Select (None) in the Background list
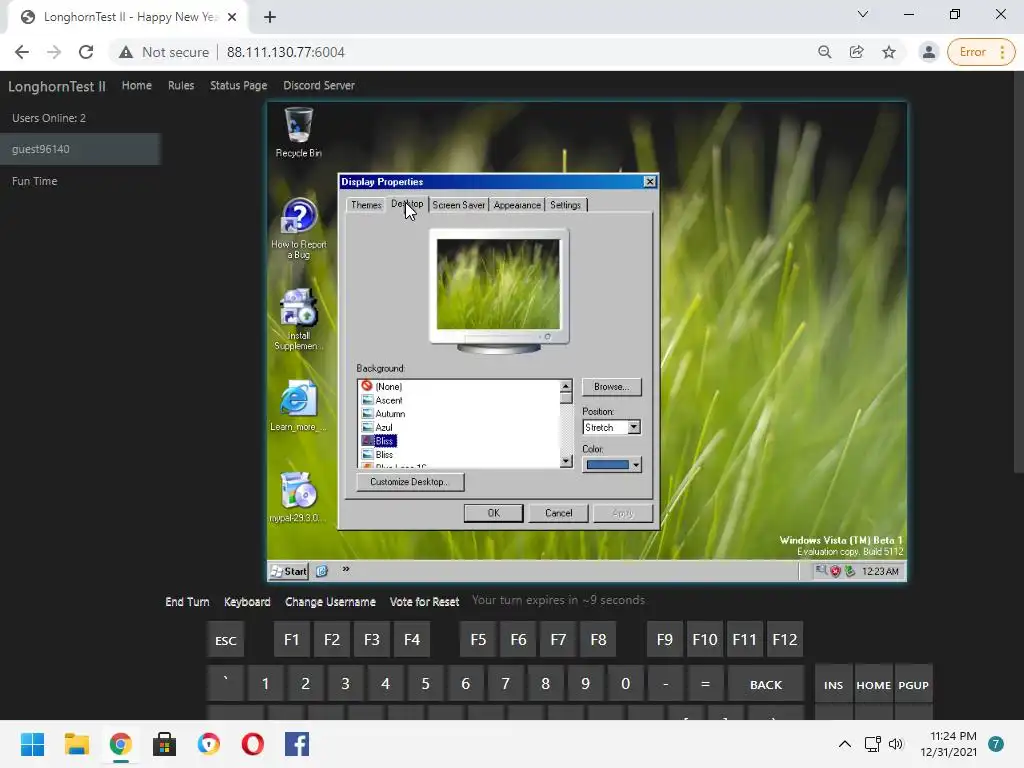The image size is (1024, 768). [x=389, y=387]
